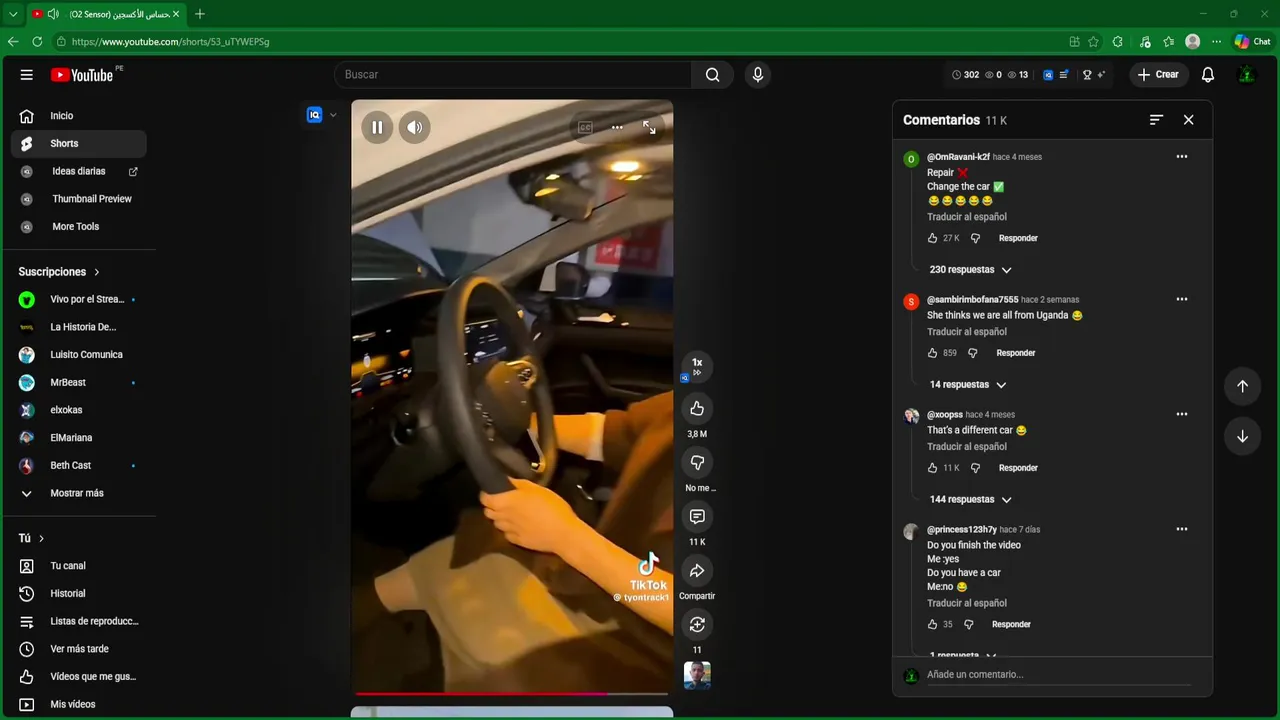Expand 230 respuestas thread
The height and width of the screenshot is (720, 1280).
[970, 270]
